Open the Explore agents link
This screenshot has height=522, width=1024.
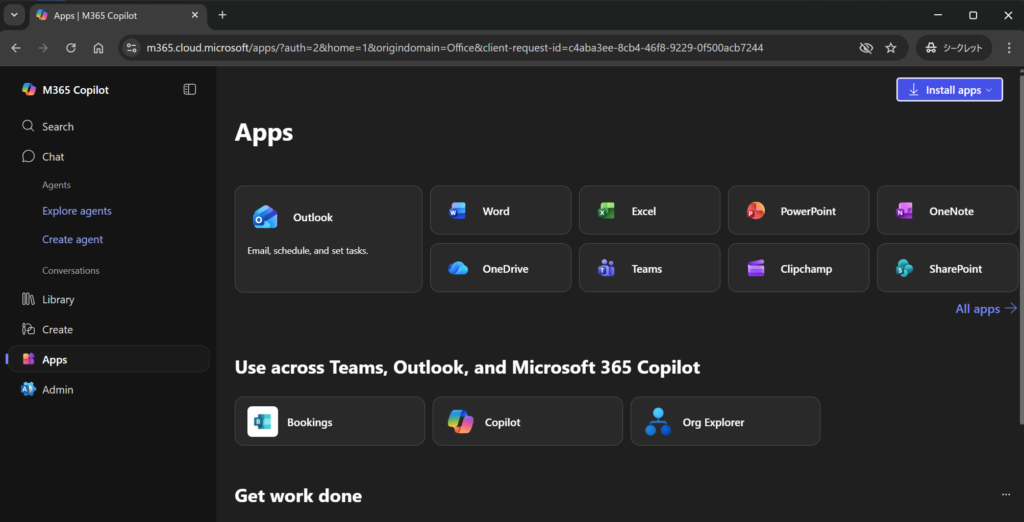77,211
